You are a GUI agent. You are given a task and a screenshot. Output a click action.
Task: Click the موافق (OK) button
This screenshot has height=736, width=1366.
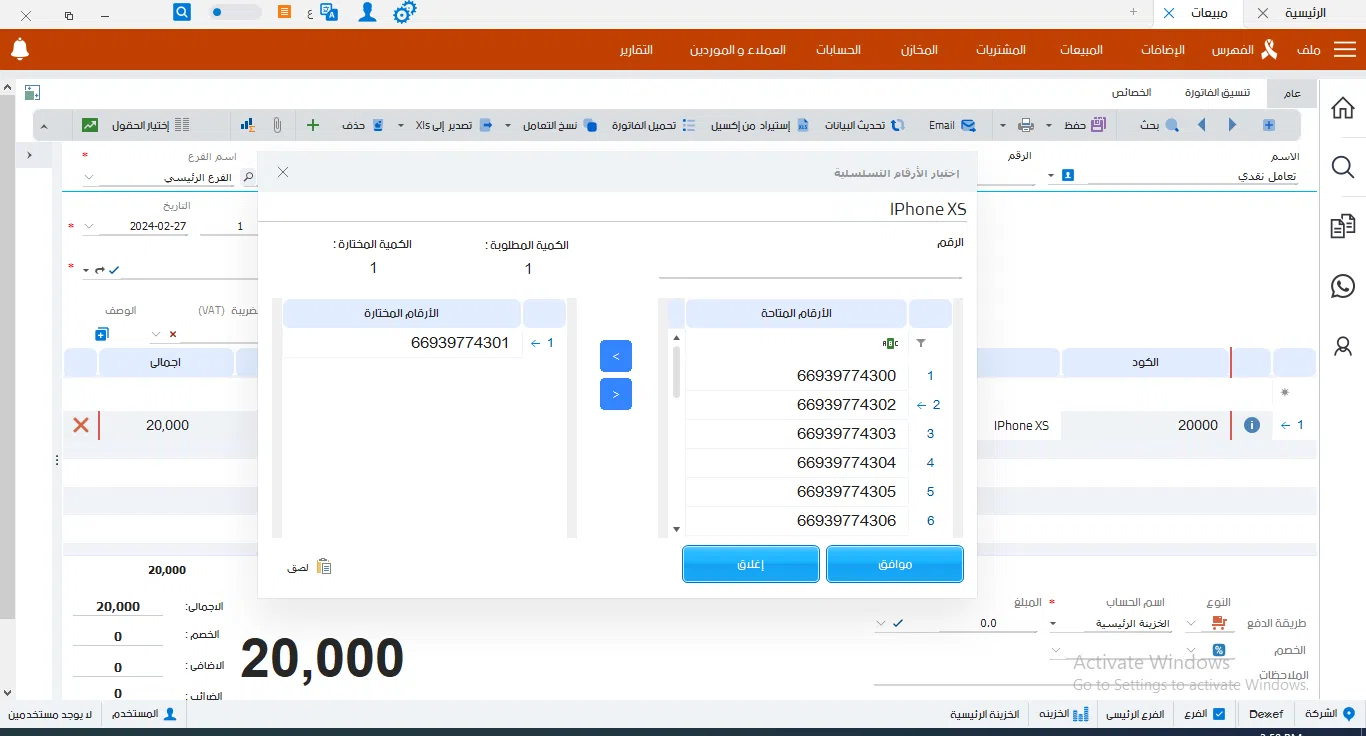tap(894, 564)
